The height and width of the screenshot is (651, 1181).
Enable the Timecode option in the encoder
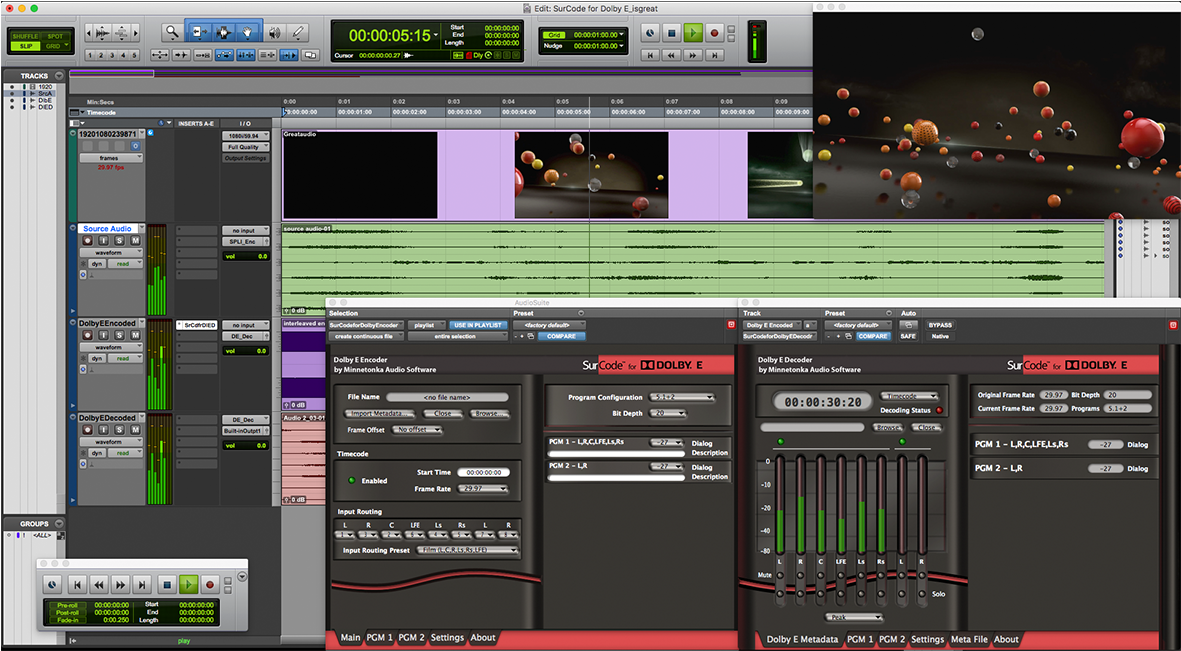coord(351,480)
